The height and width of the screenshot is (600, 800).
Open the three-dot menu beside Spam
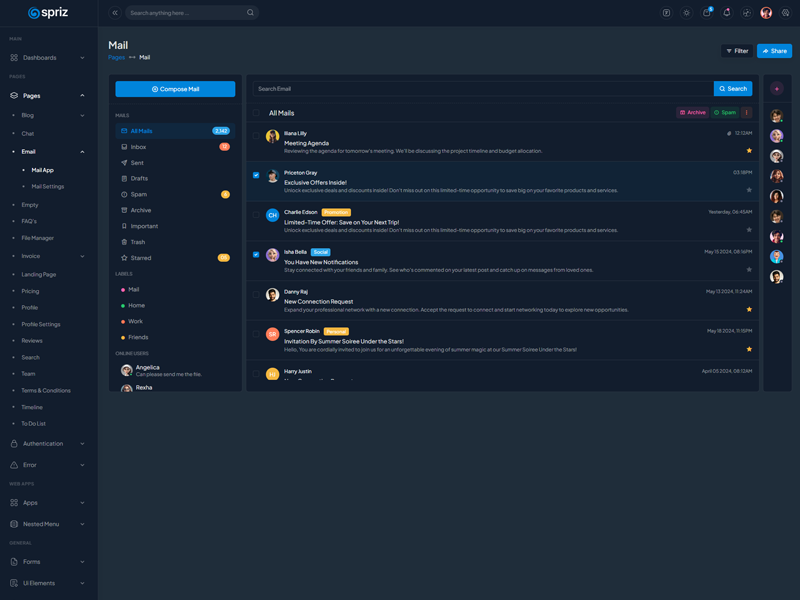(746, 113)
